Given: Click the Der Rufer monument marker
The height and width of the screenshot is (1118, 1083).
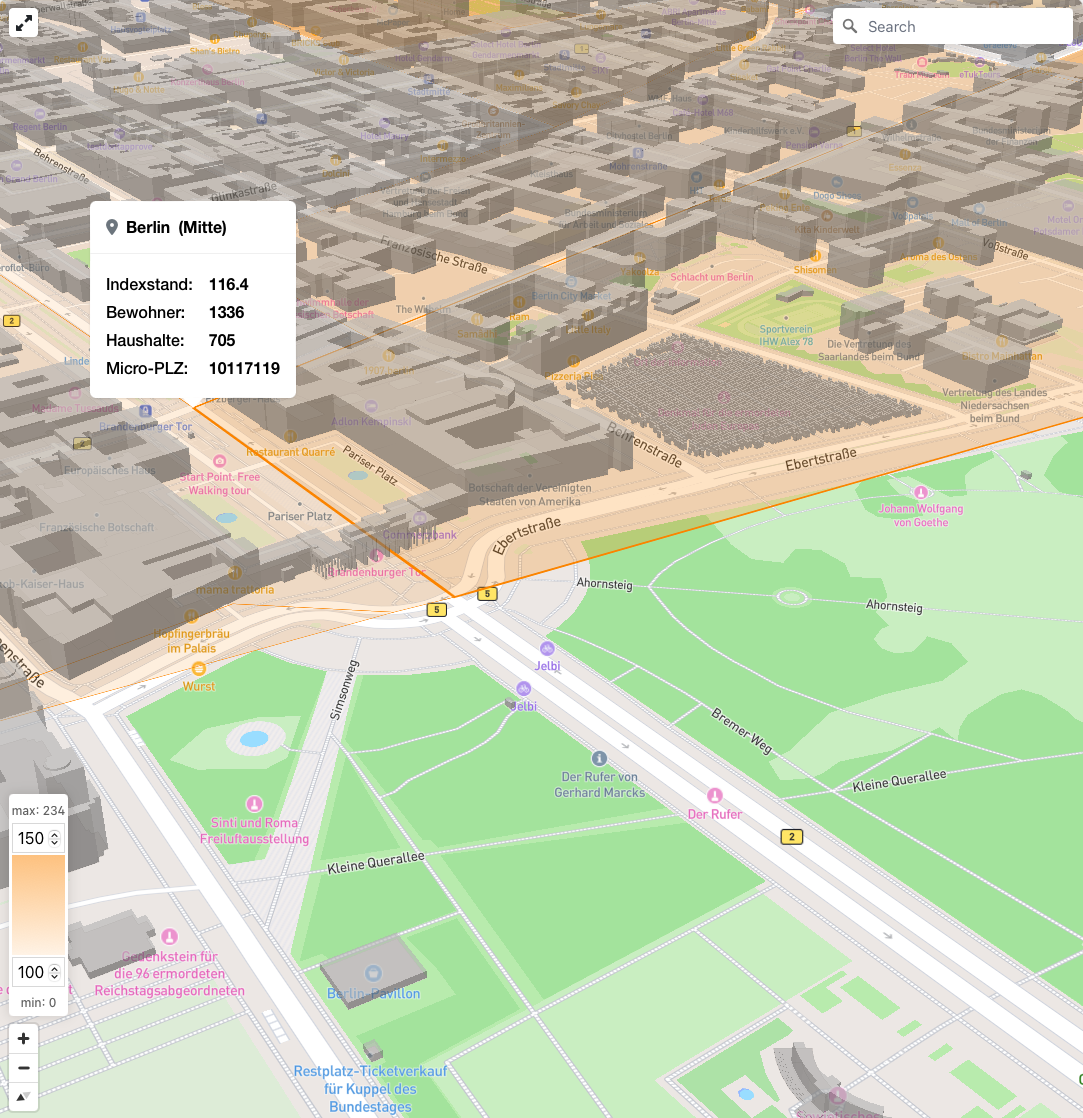Looking at the screenshot, I should [x=714, y=796].
